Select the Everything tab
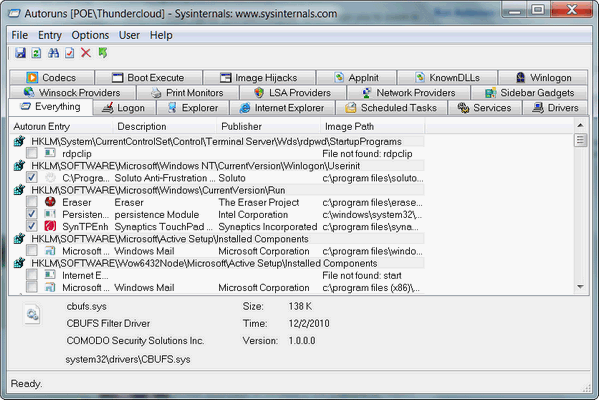 50,107
